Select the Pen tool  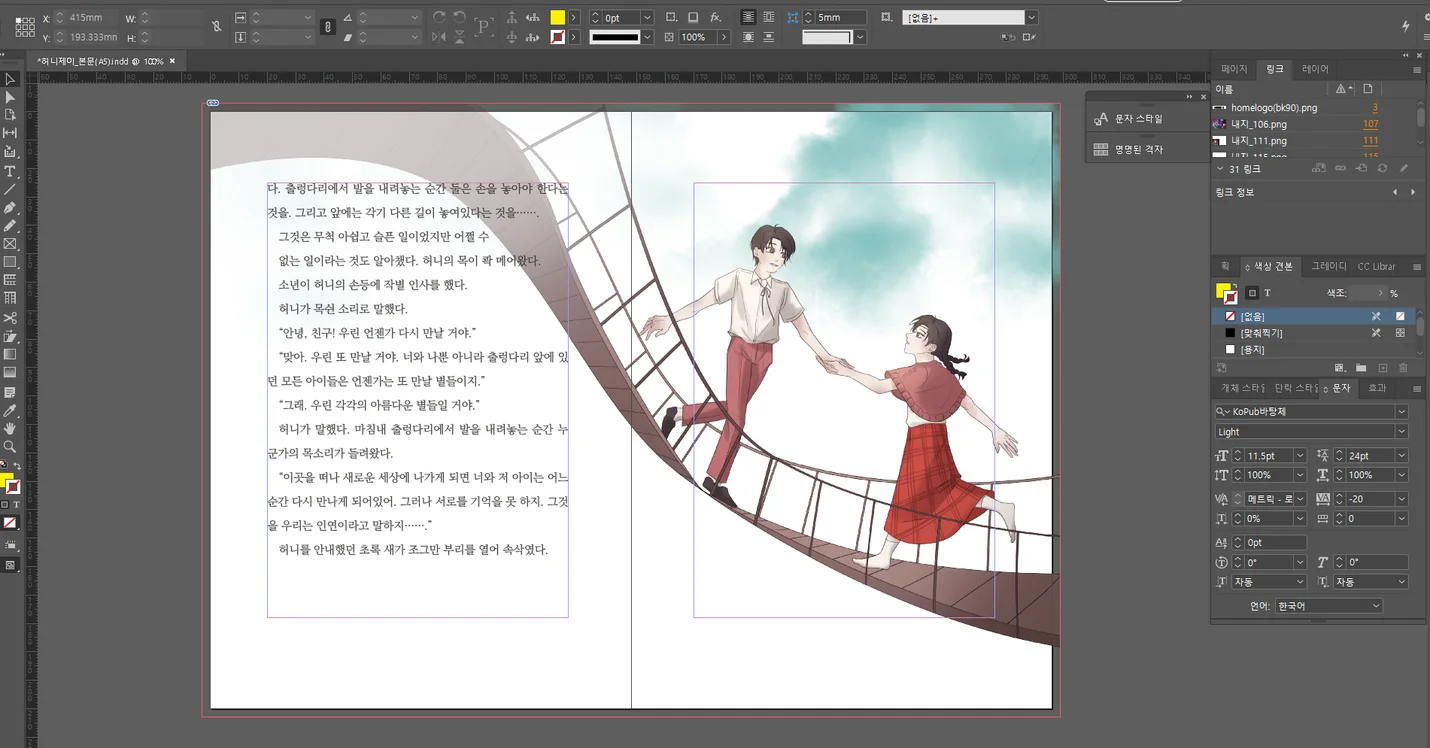point(11,207)
